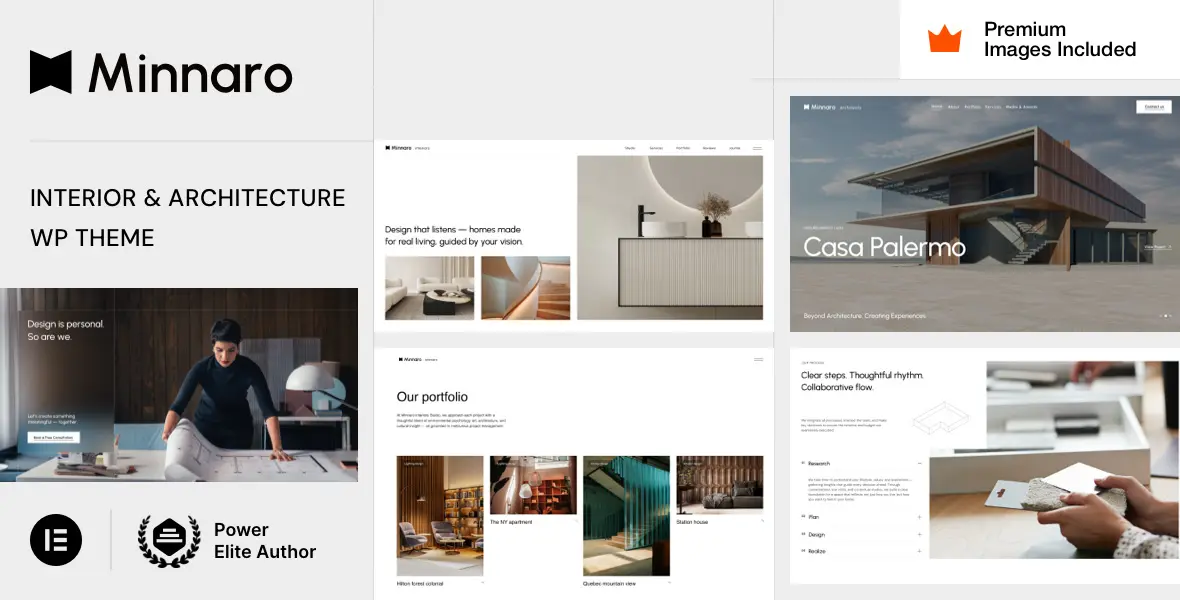
Task: Open the hamburger menu in interiors mockup
Action: 757,148
